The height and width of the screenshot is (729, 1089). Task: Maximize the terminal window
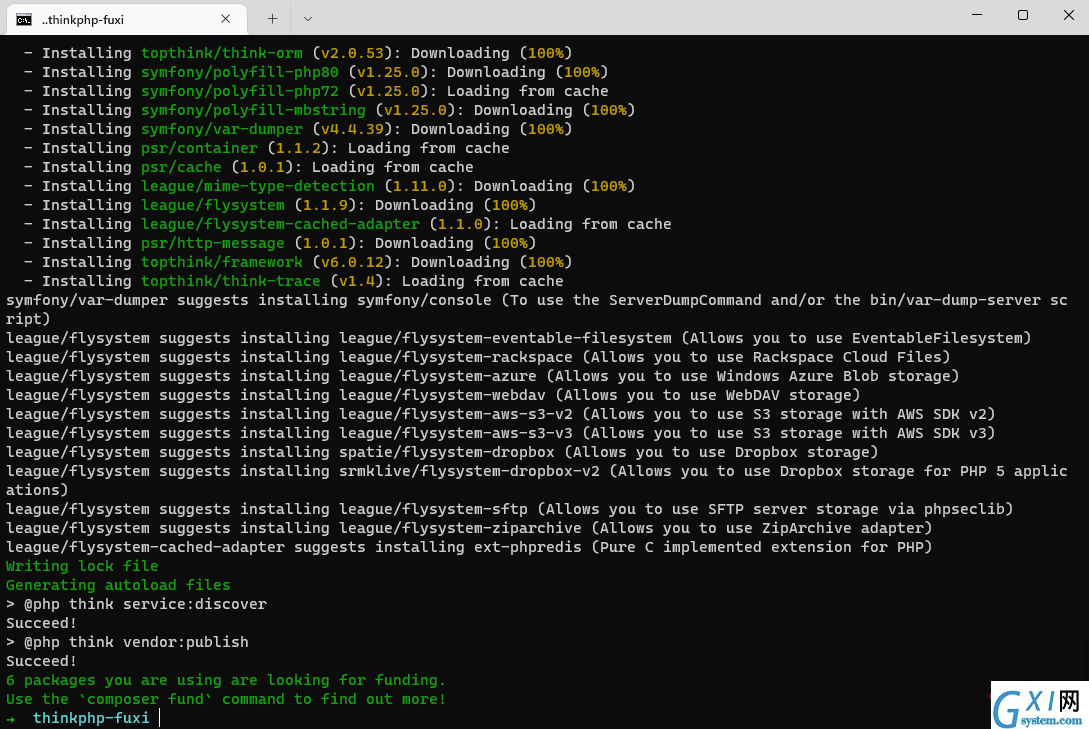coord(1022,15)
